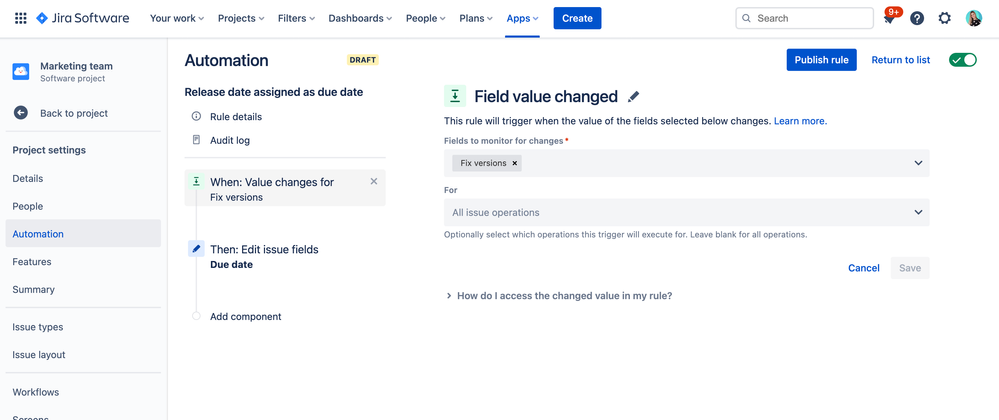Click the Return to list link
The image size is (999, 420).
900,60
